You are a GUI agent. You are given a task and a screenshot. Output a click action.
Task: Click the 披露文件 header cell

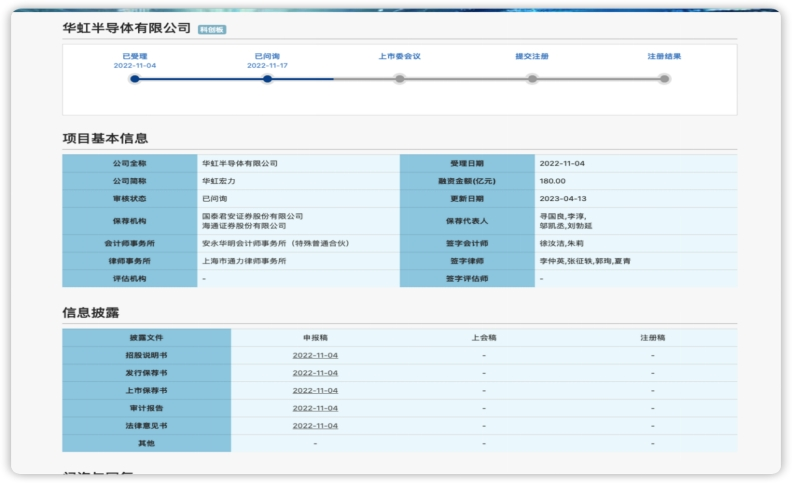click(146, 337)
